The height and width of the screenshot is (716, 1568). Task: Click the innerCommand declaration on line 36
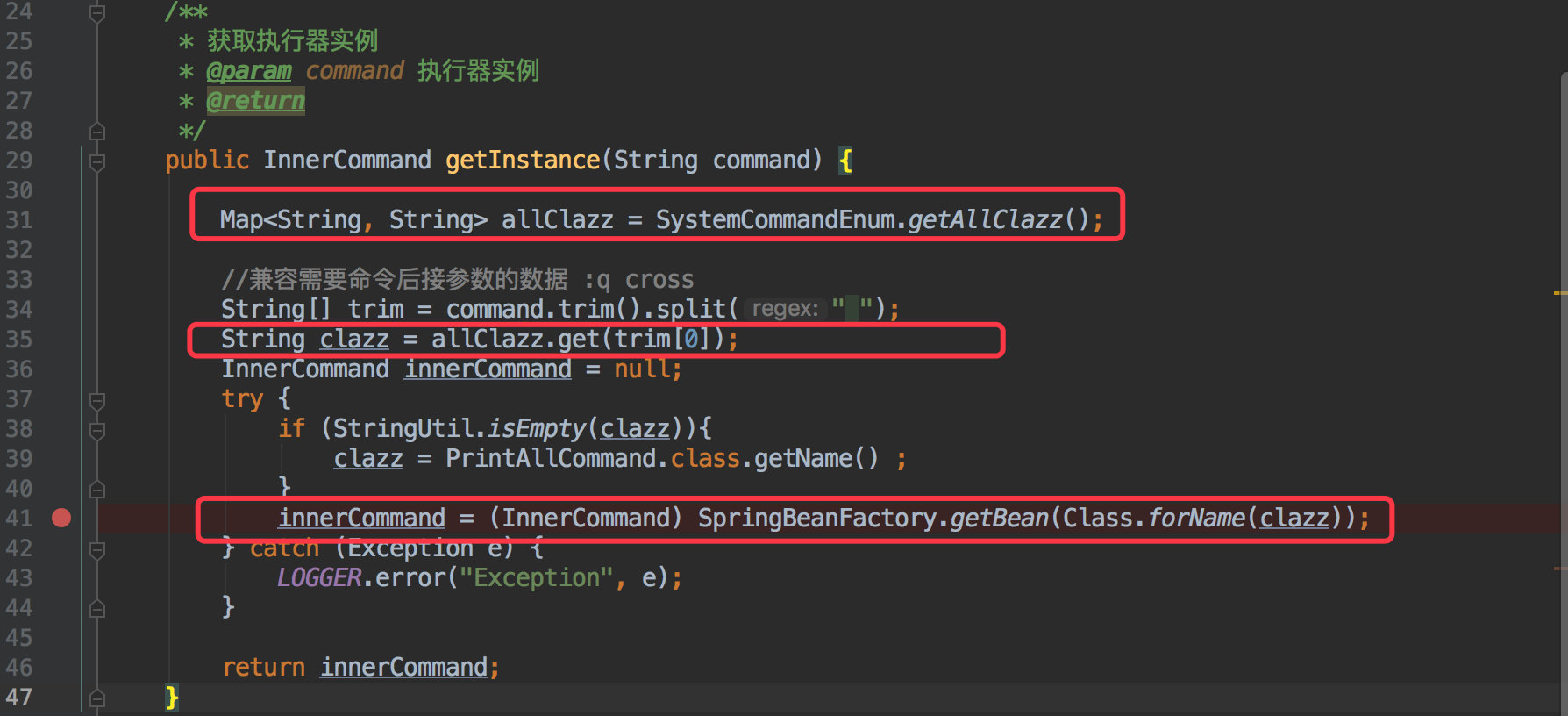tap(488, 369)
